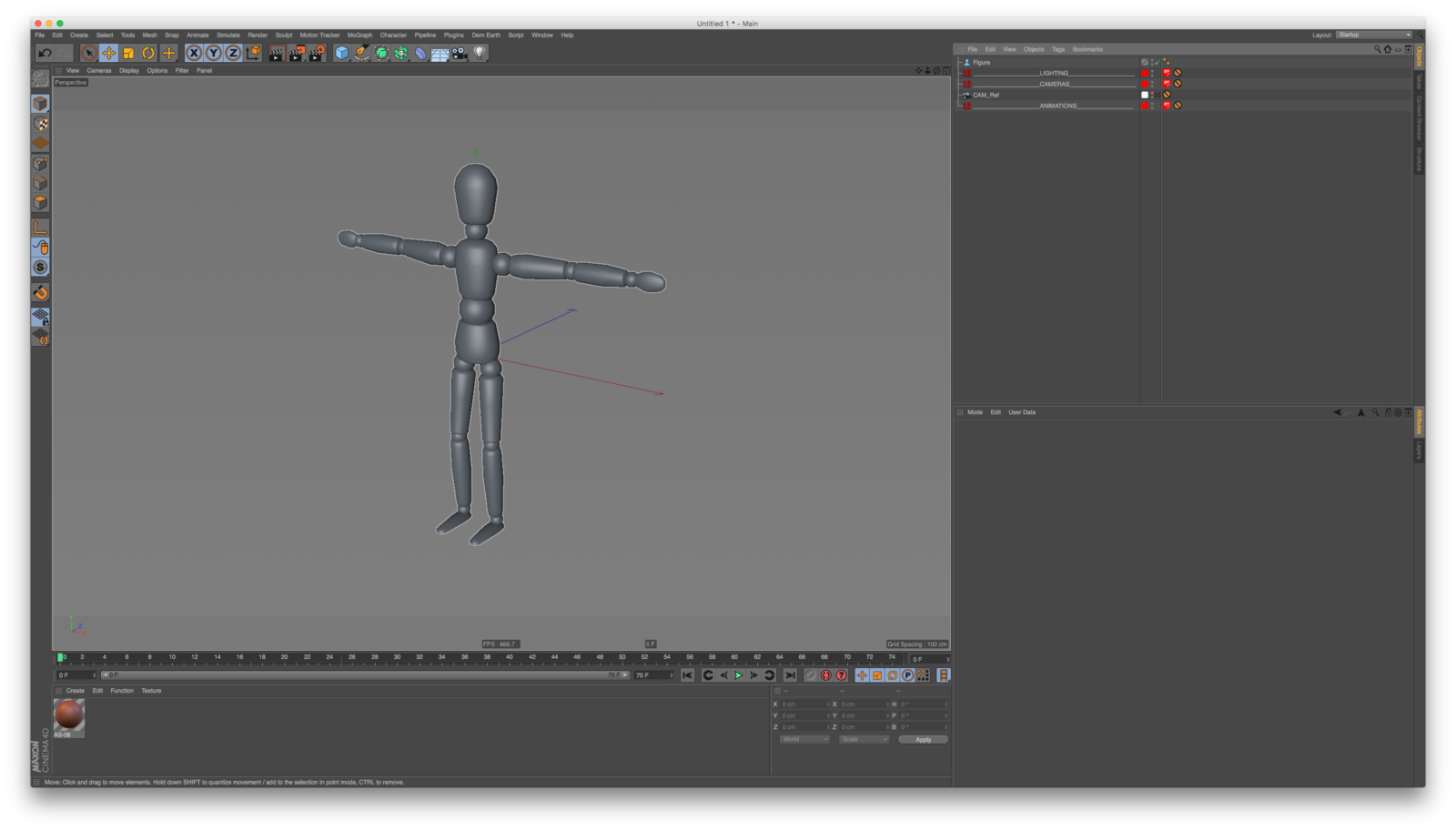The height and width of the screenshot is (831, 1456).
Task: Click the Pen spline tool icon
Action: pos(361,53)
